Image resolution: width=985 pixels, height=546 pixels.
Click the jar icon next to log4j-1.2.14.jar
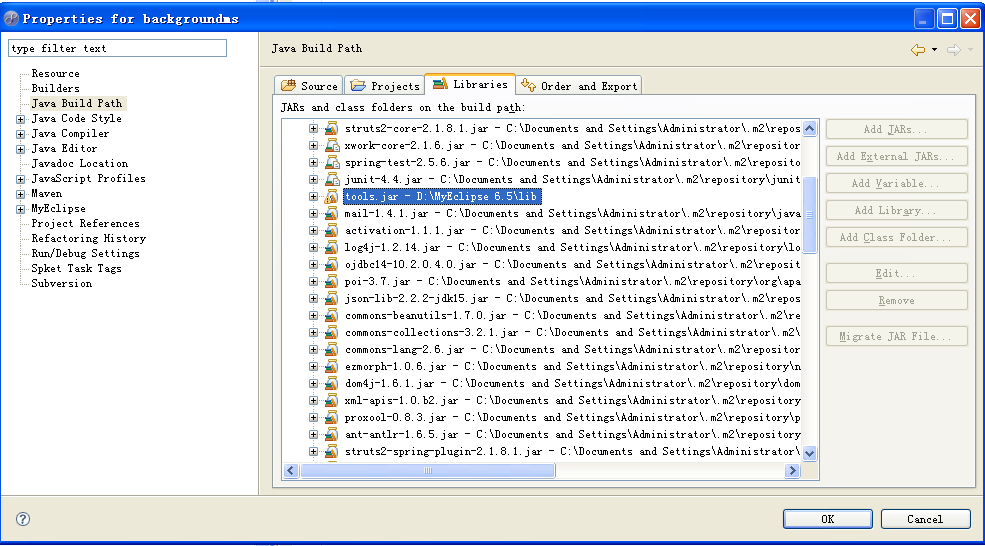pyautogui.click(x=331, y=248)
